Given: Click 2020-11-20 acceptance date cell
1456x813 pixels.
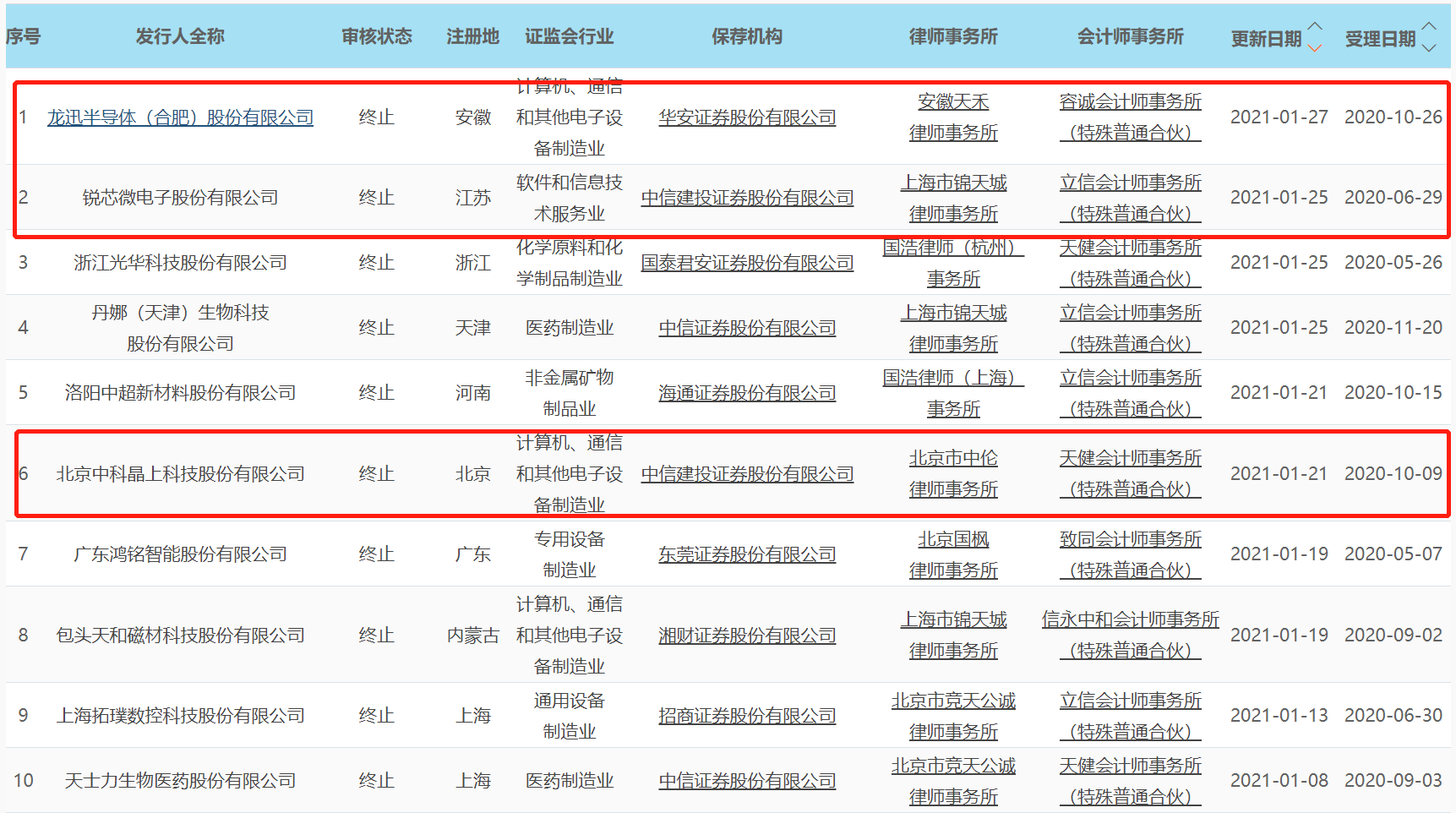Looking at the screenshot, I should tap(1393, 328).
